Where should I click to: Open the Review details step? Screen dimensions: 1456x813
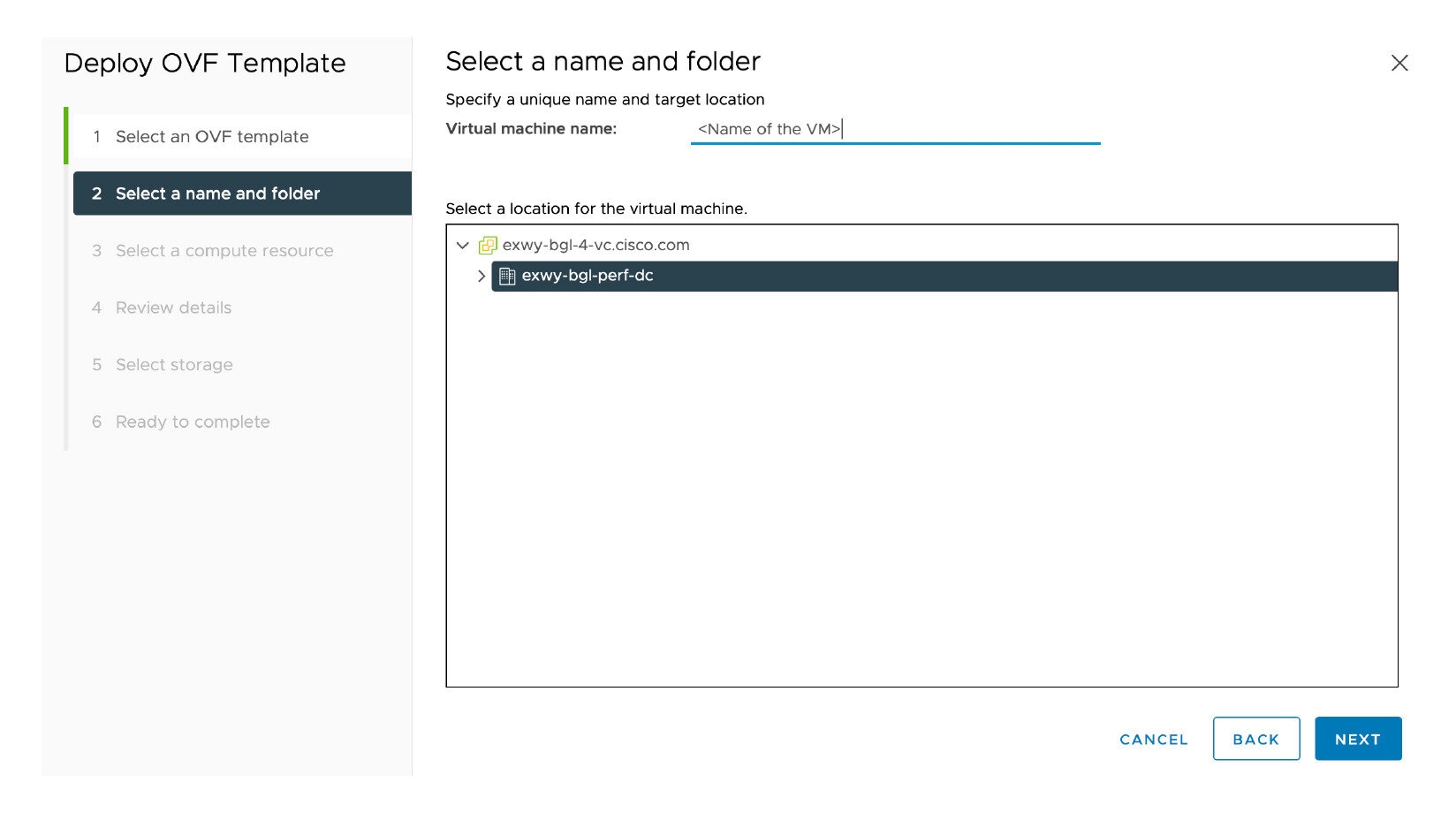[x=173, y=308]
